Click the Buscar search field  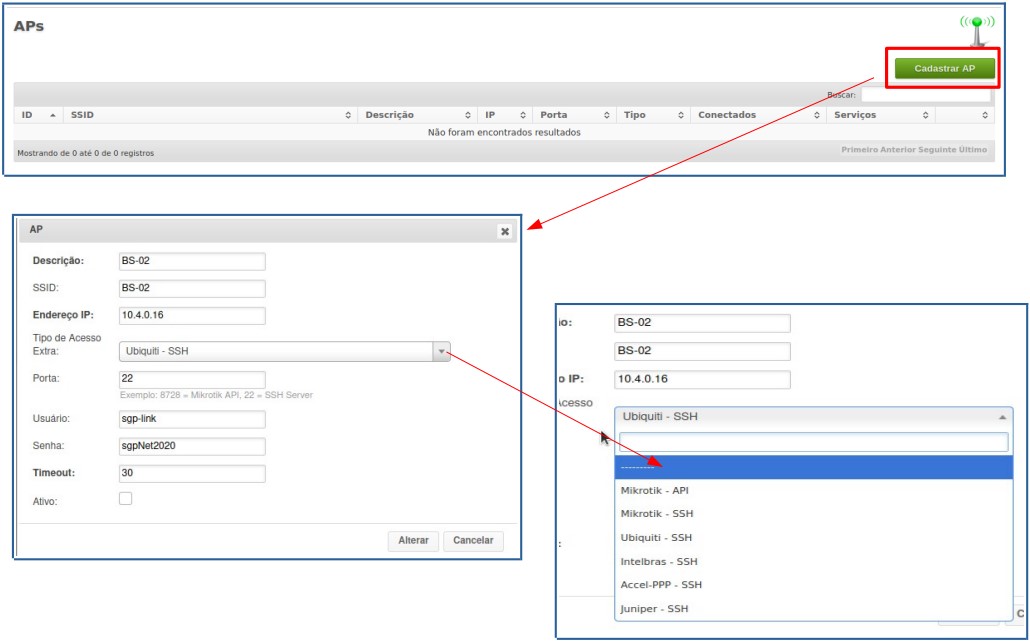(x=925, y=95)
